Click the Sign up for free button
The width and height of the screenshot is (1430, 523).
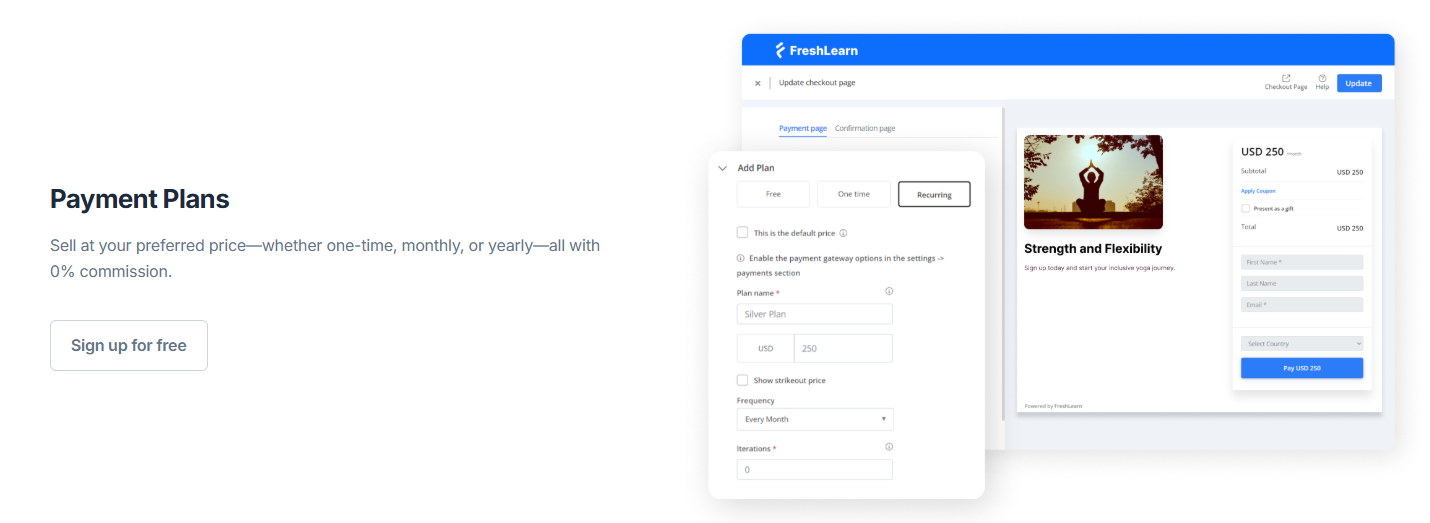(x=129, y=345)
